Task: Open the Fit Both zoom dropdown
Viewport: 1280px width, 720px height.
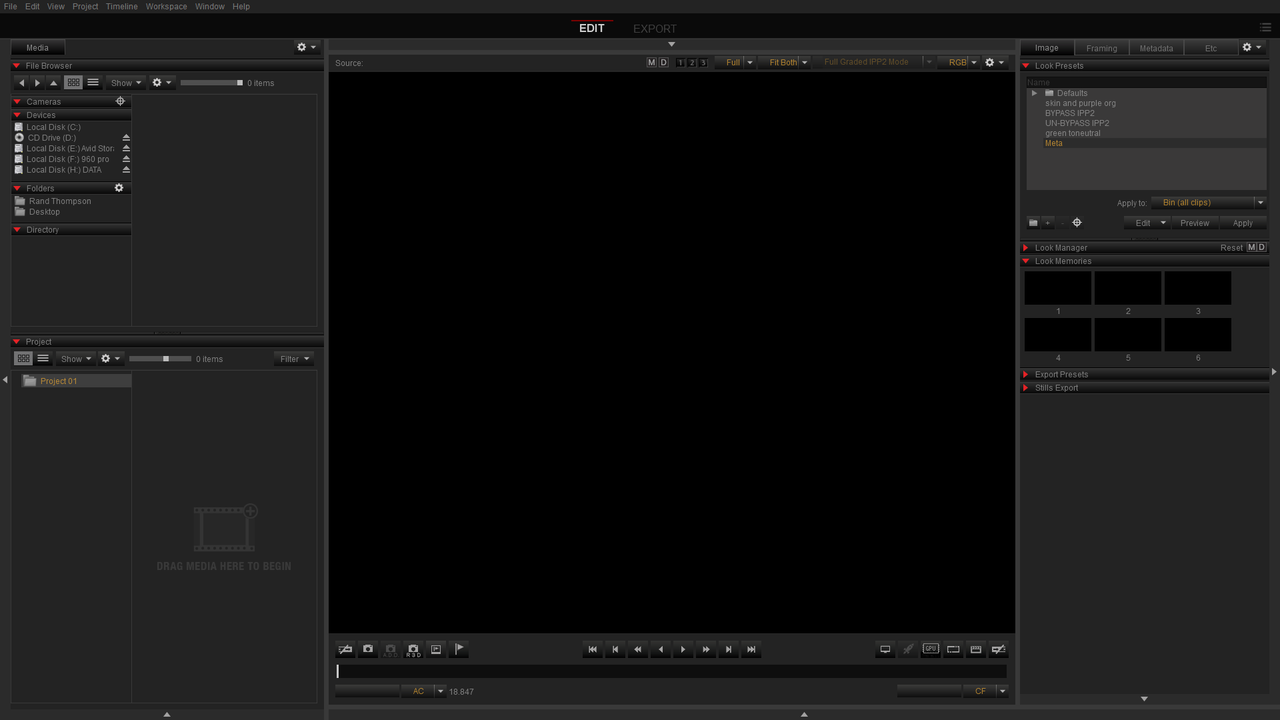Action: tap(787, 62)
